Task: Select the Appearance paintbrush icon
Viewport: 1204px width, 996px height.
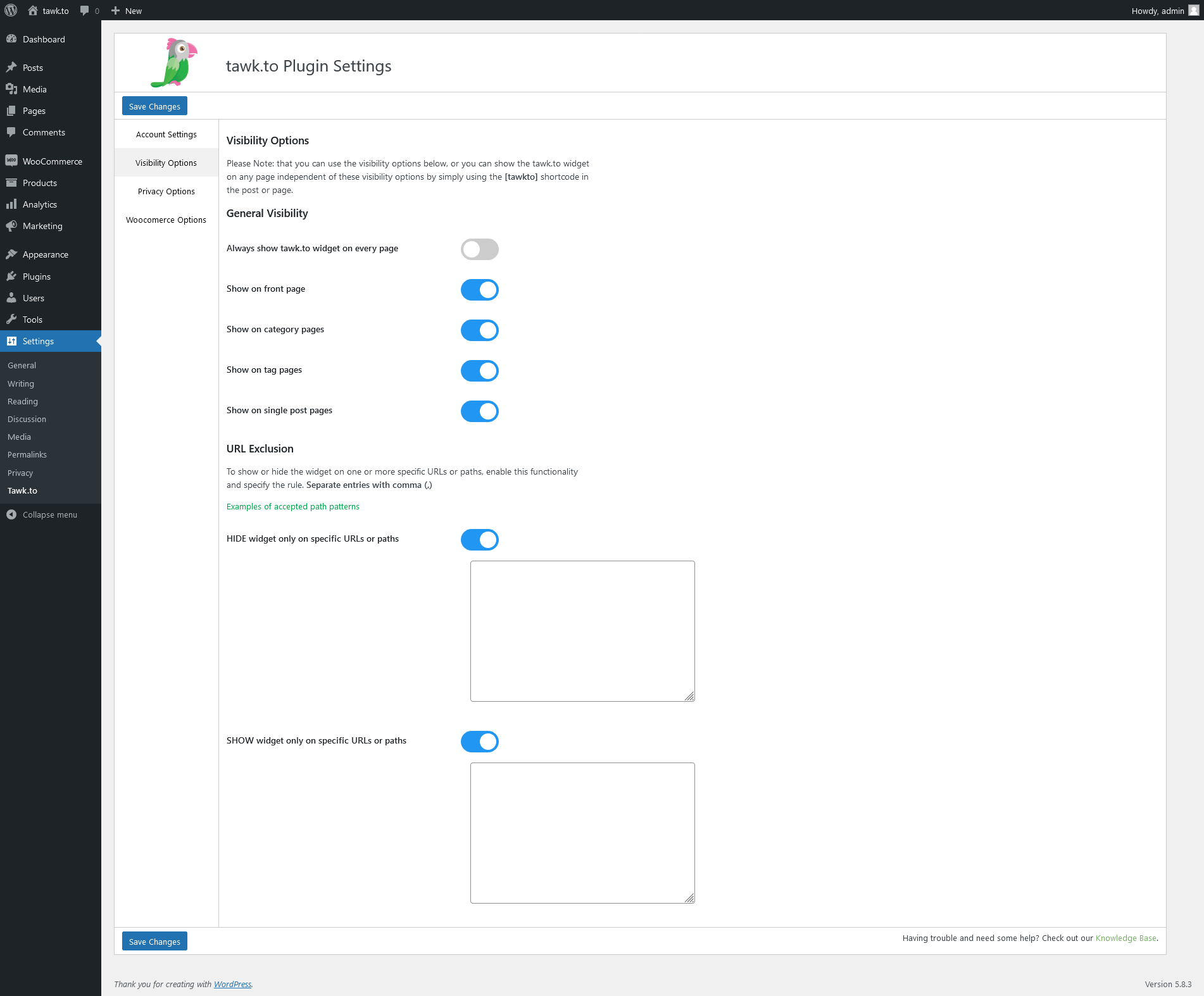Action: pyautogui.click(x=12, y=253)
